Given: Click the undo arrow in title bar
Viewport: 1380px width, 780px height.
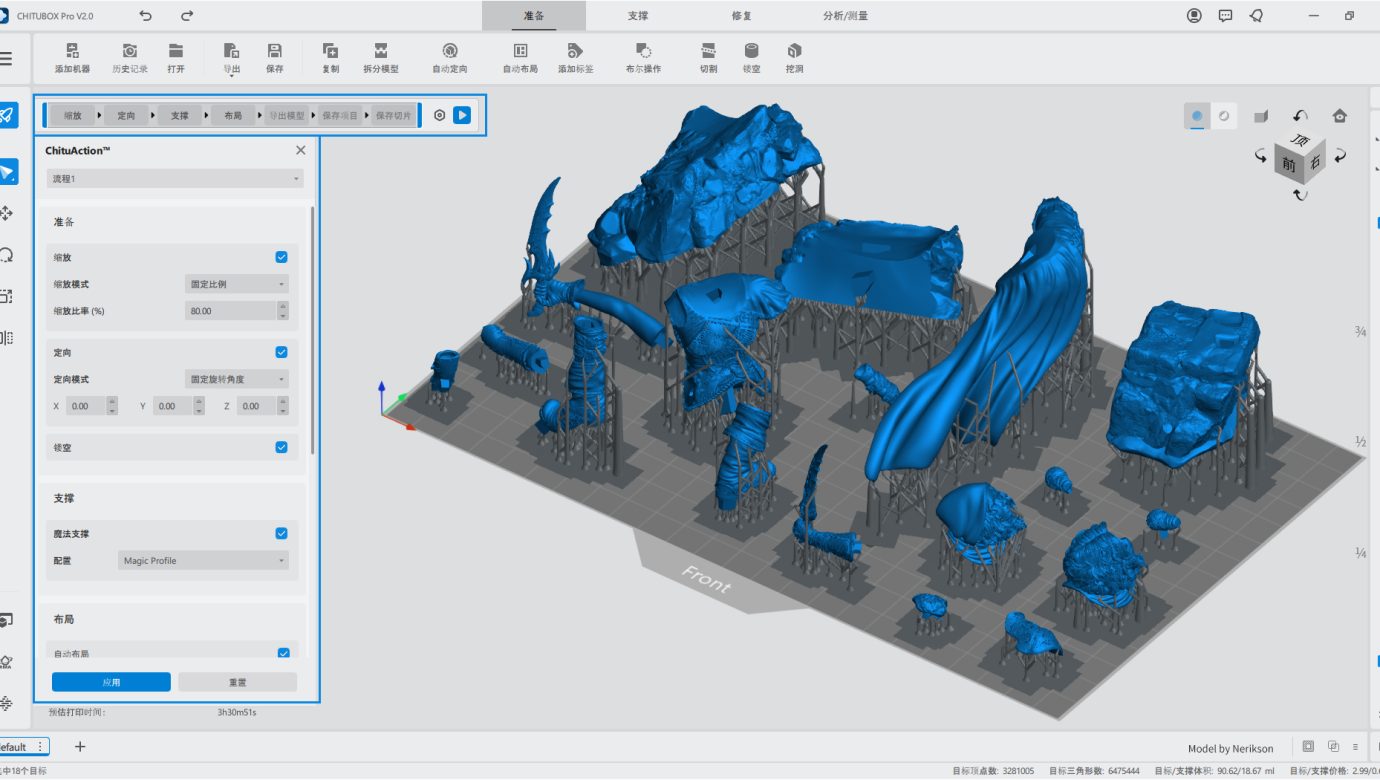Looking at the screenshot, I should (x=146, y=16).
